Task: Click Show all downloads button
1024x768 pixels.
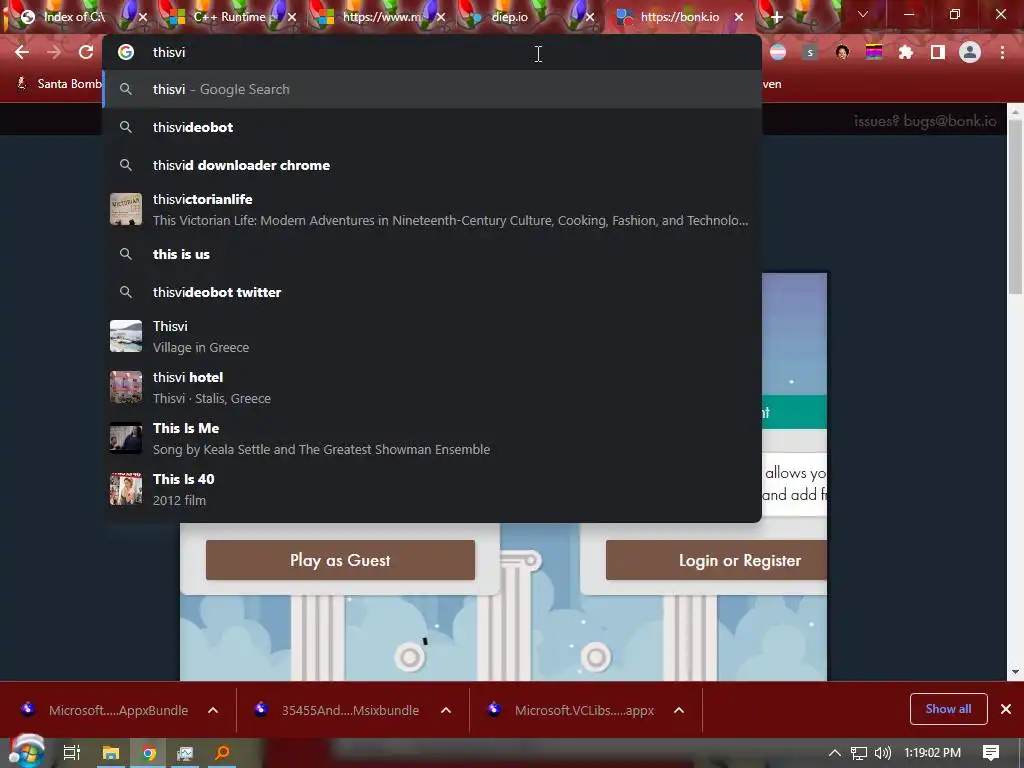Action: 948,709
